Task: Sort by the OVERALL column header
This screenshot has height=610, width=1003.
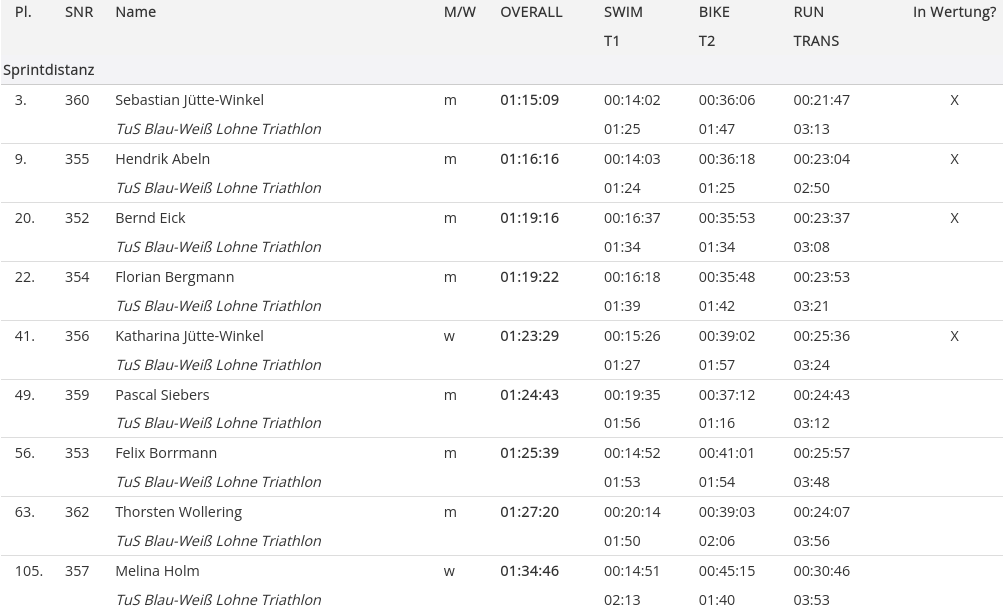Action: 531,12
